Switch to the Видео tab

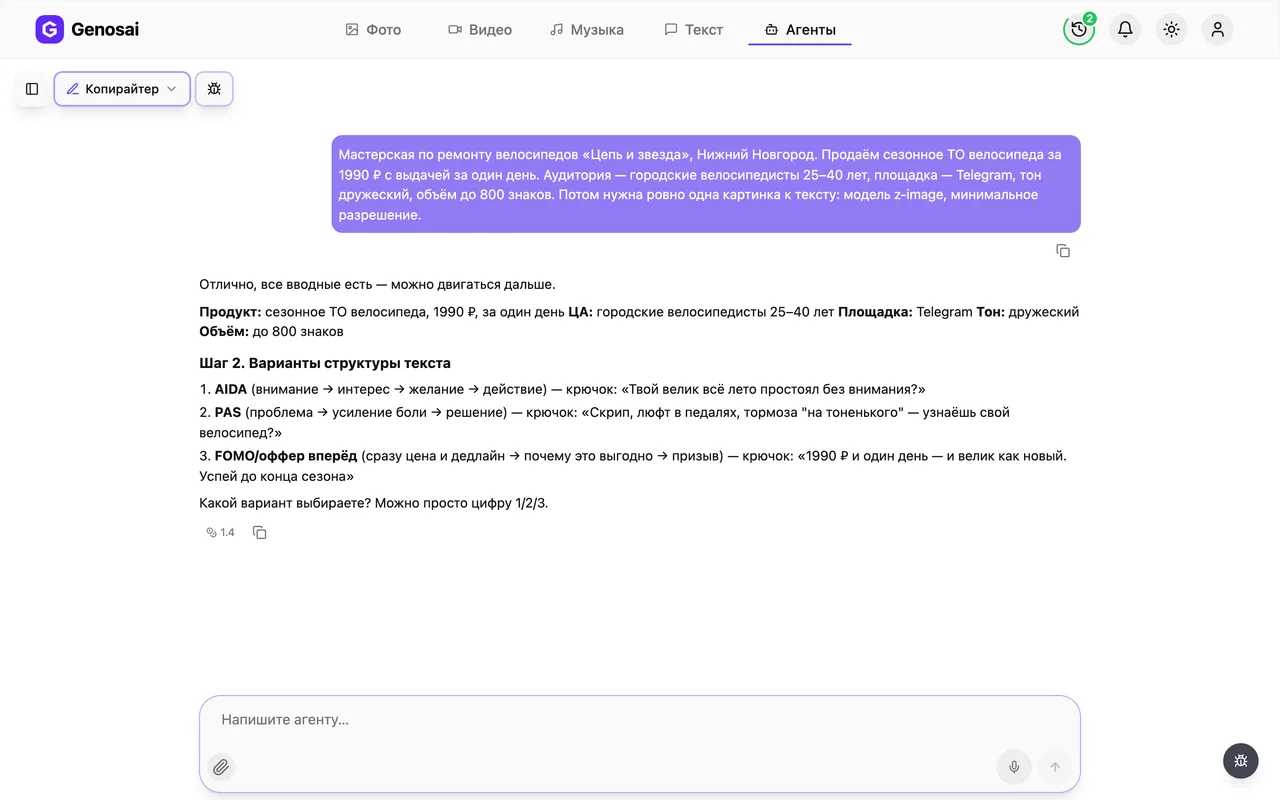[x=480, y=30]
